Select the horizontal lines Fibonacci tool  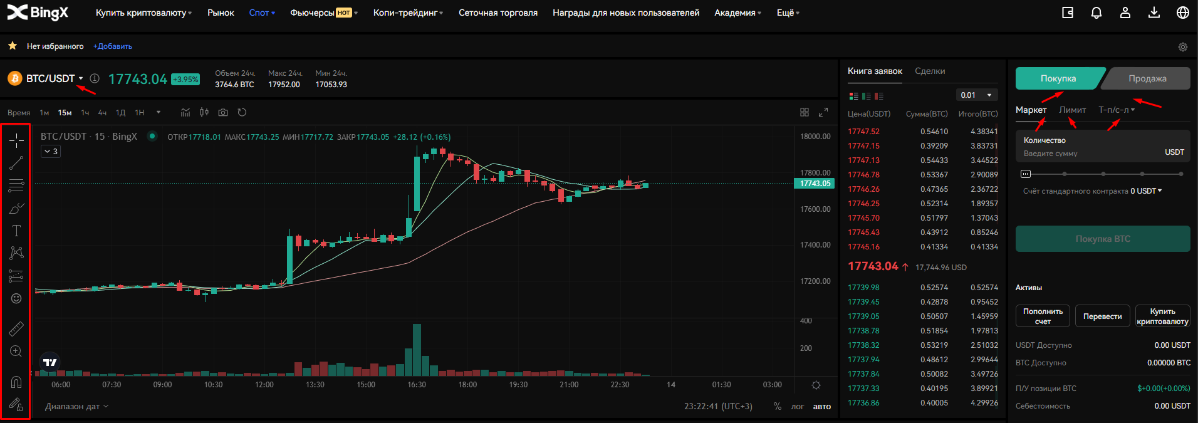pyautogui.click(x=16, y=185)
